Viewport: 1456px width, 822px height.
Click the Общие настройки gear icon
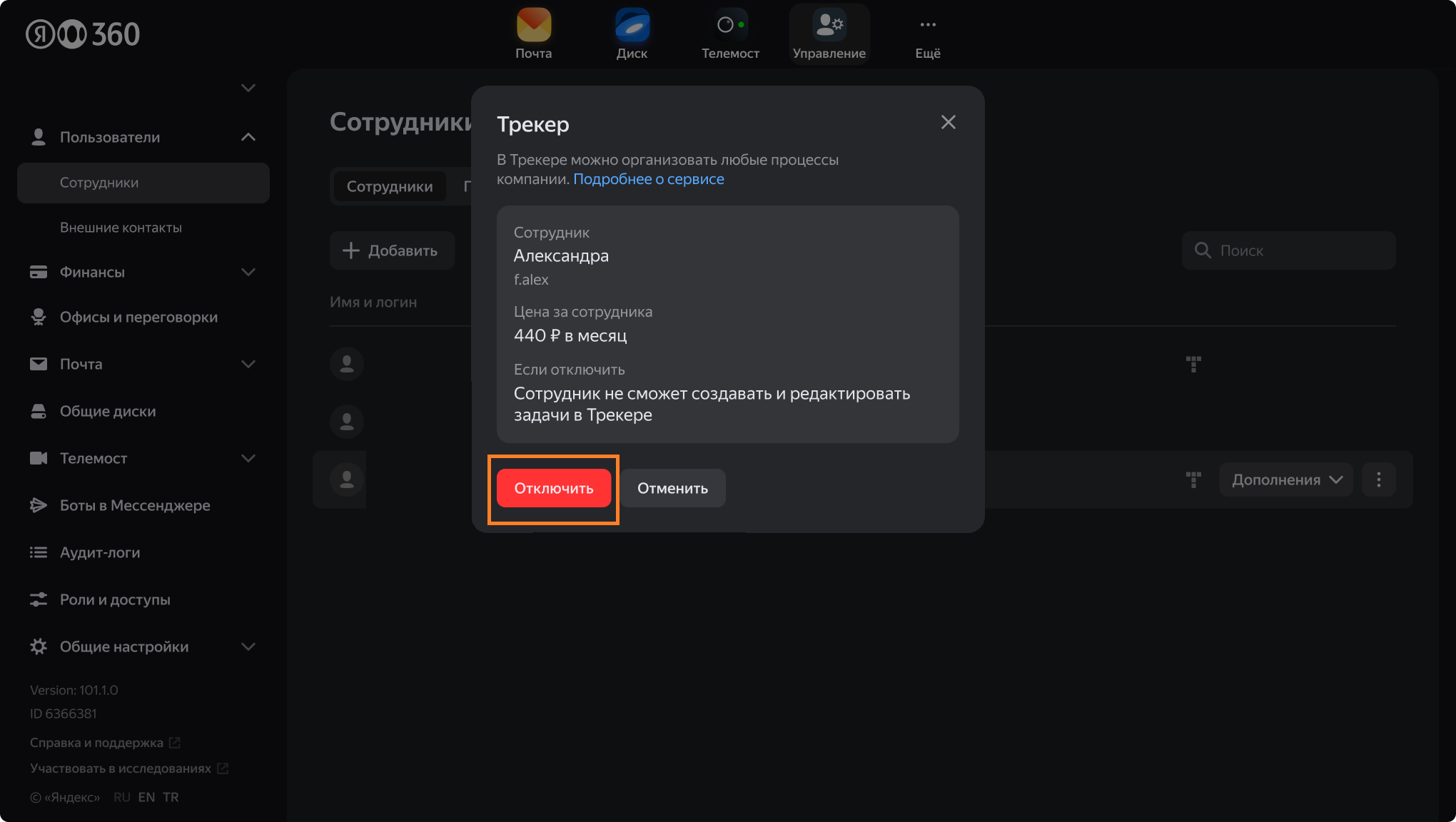39,646
